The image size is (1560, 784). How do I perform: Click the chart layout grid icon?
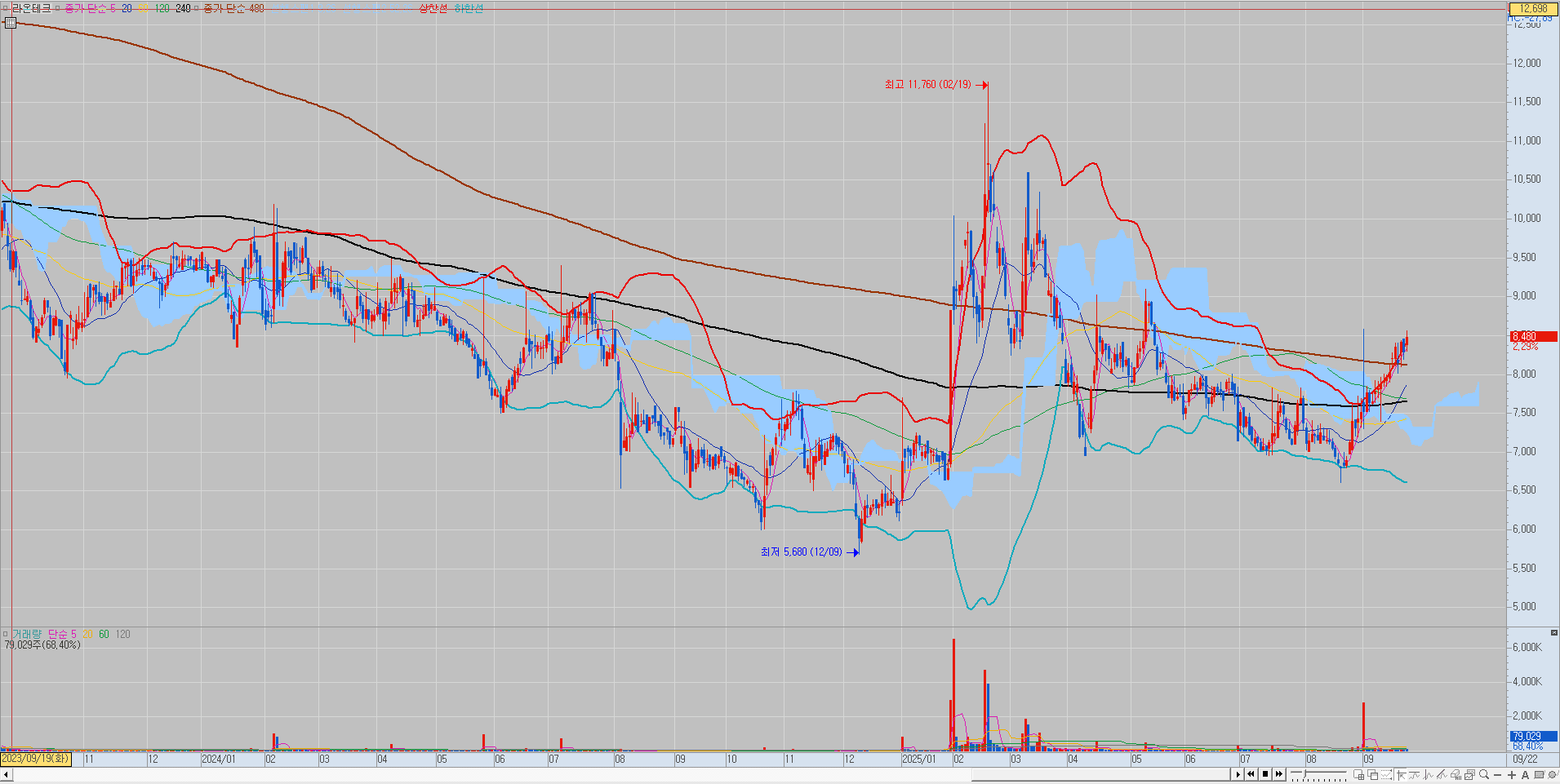(1359, 775)
